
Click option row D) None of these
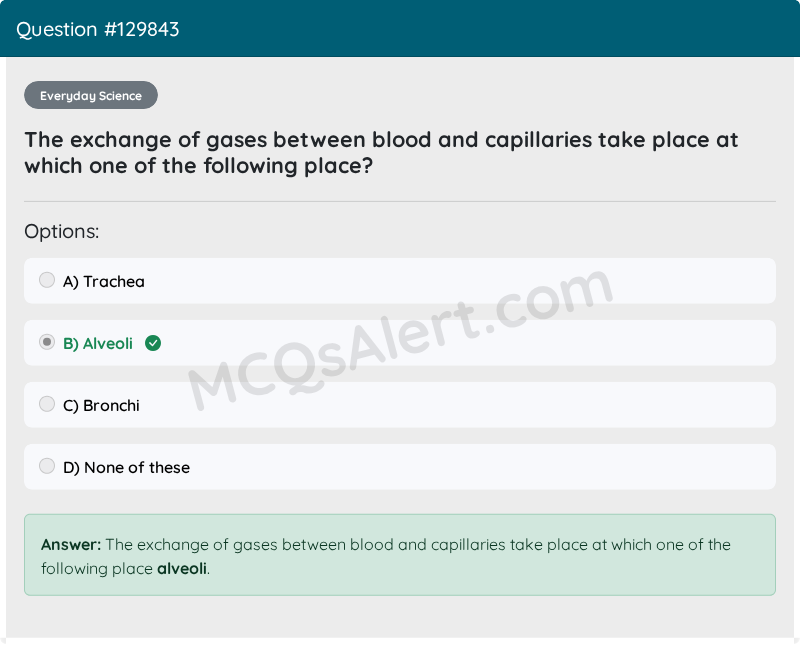(x=400, y=466)
